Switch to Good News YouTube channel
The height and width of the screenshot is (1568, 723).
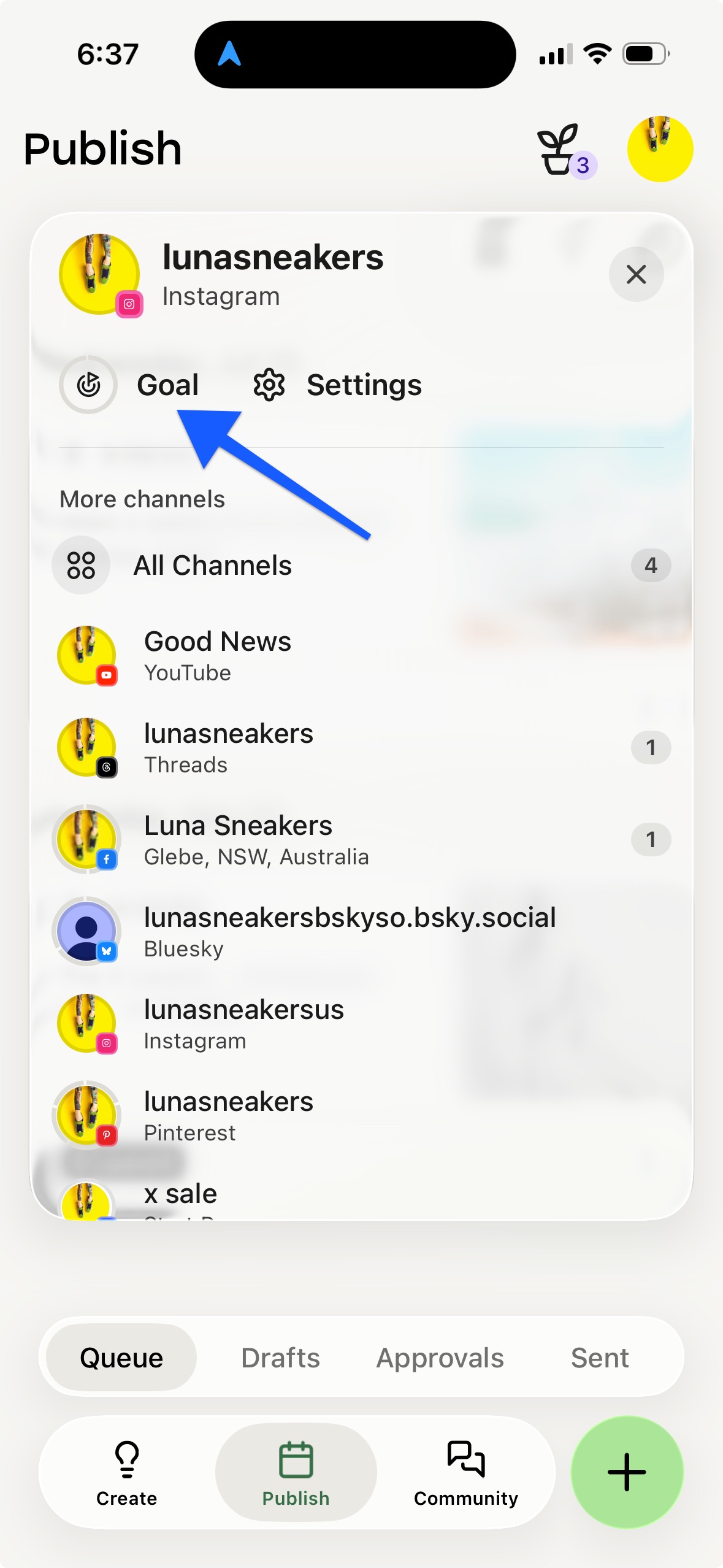(x=361, y=656)
